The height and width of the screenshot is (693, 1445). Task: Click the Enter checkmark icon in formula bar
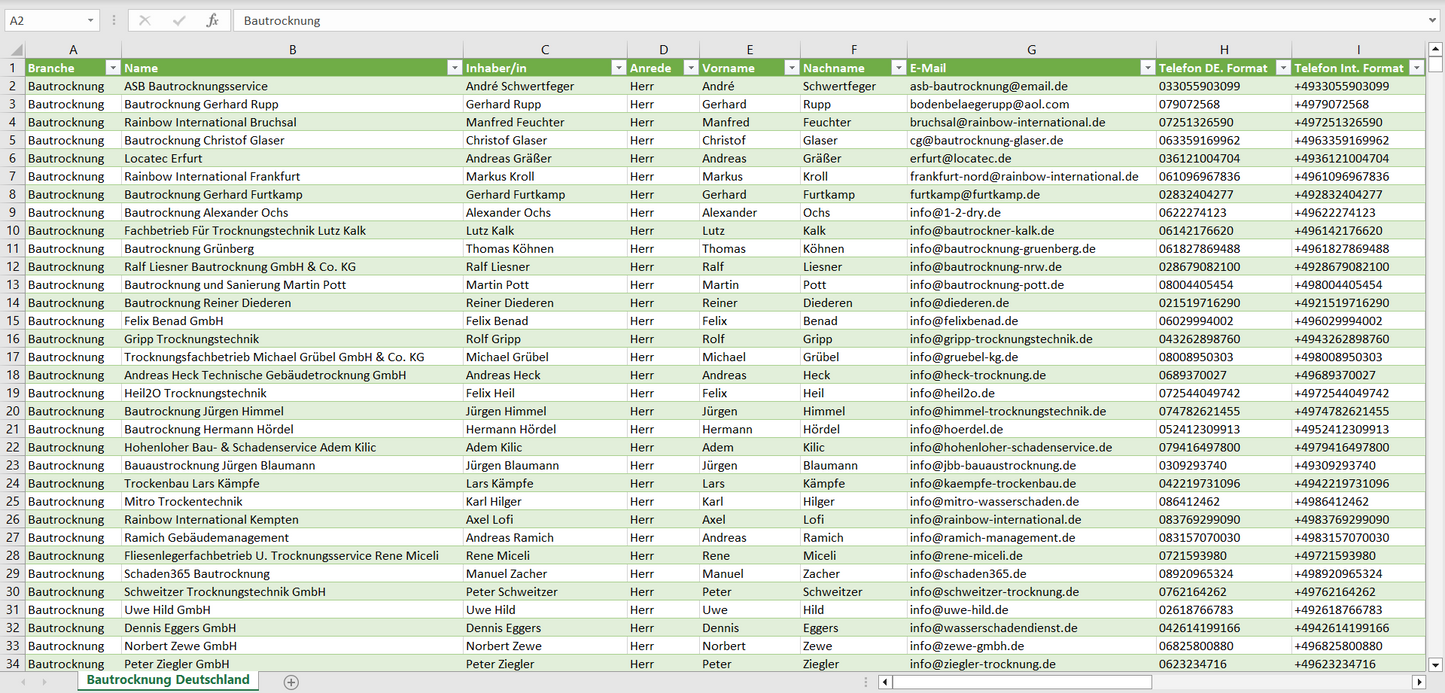coord(179,20)
